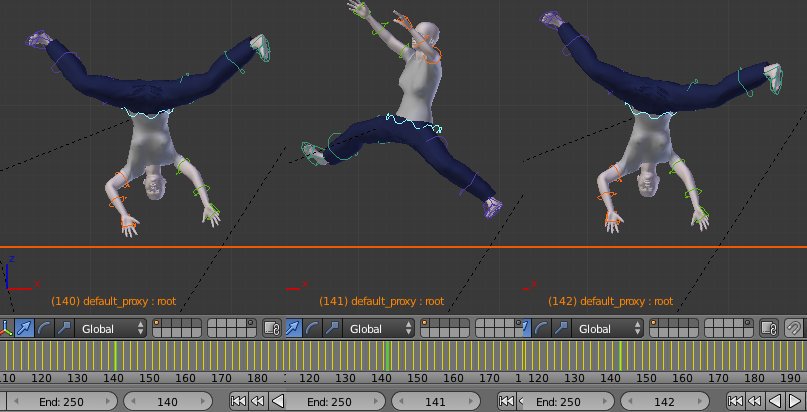Select the scale manipulator in frame 141 toolbar

(x=333, y=328)
